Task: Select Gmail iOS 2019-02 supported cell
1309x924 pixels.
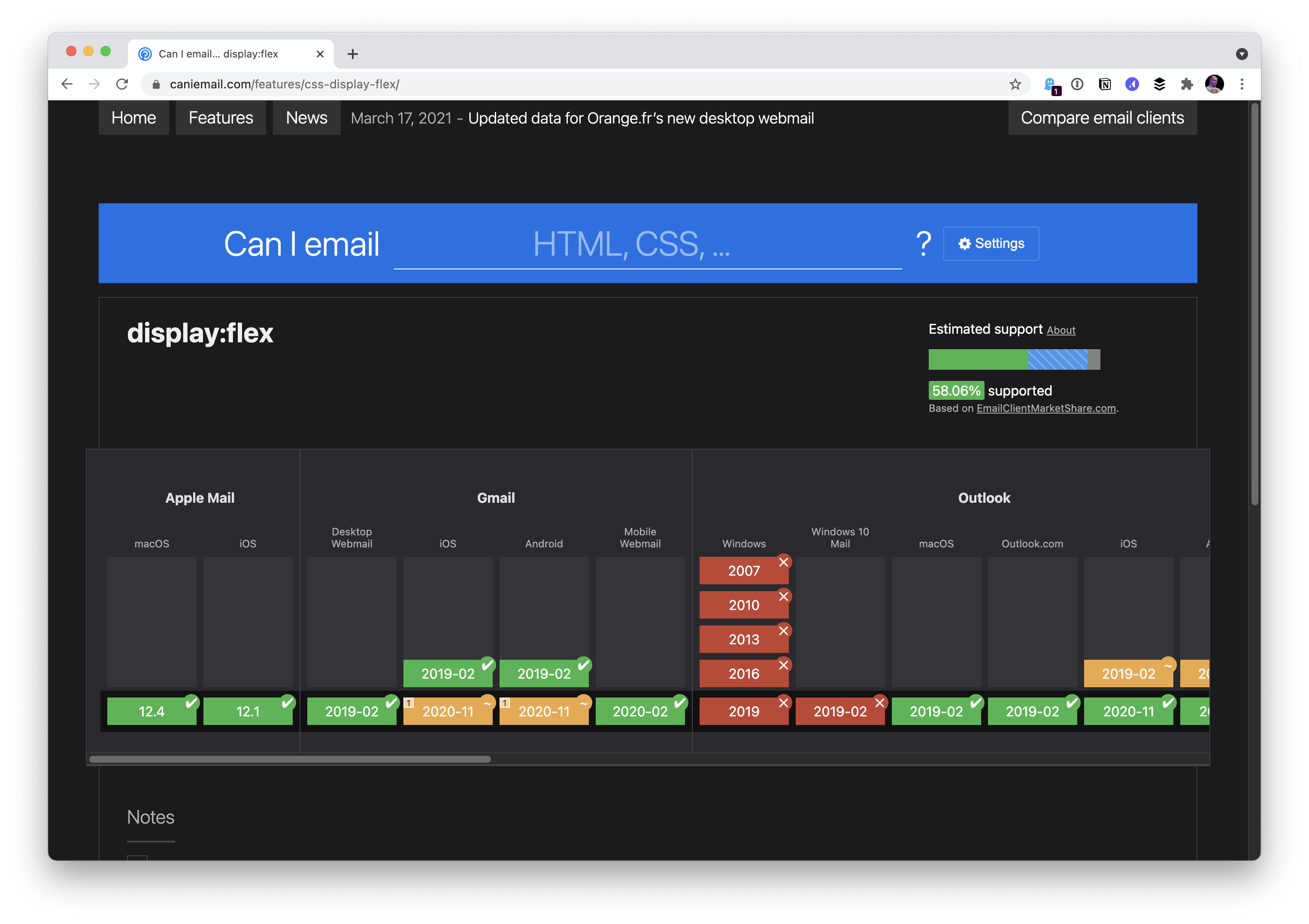Action: tap(448, 673)
